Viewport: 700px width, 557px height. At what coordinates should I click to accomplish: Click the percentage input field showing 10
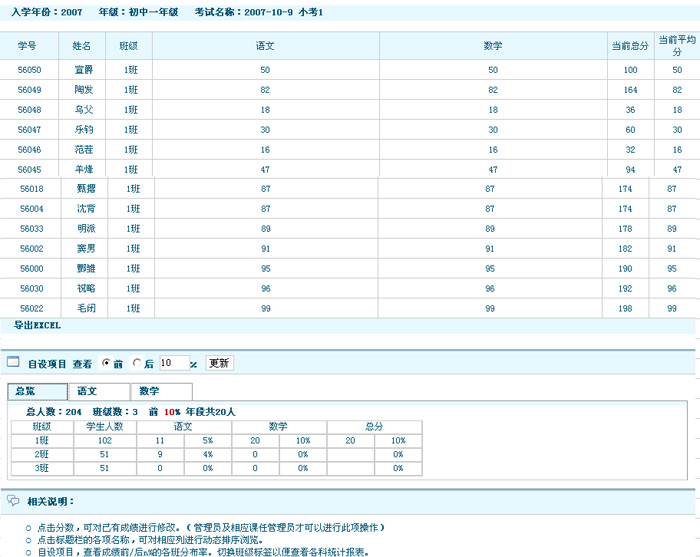tap(172, 363)
